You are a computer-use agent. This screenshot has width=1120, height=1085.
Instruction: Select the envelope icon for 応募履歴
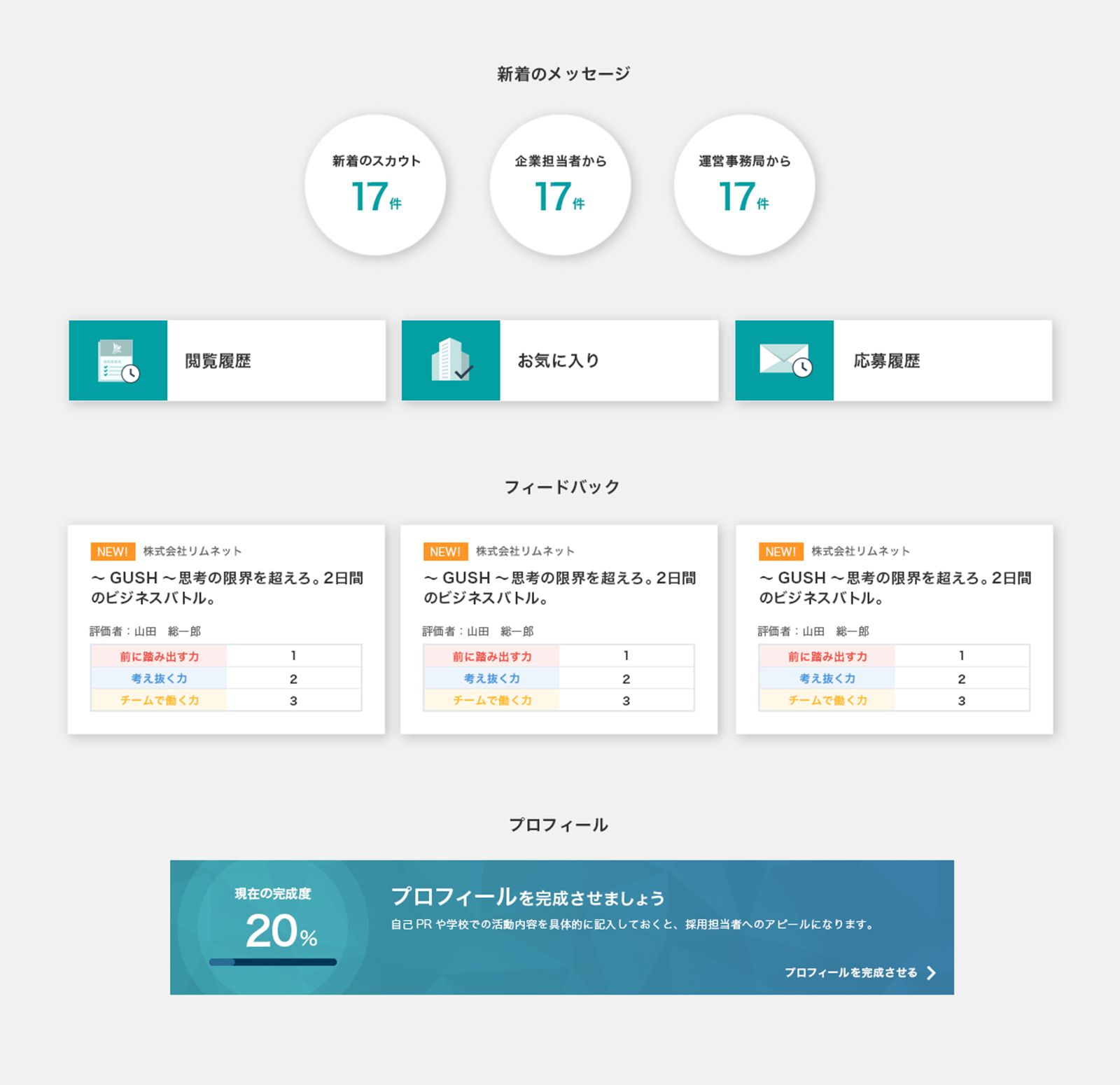point(783,360)
